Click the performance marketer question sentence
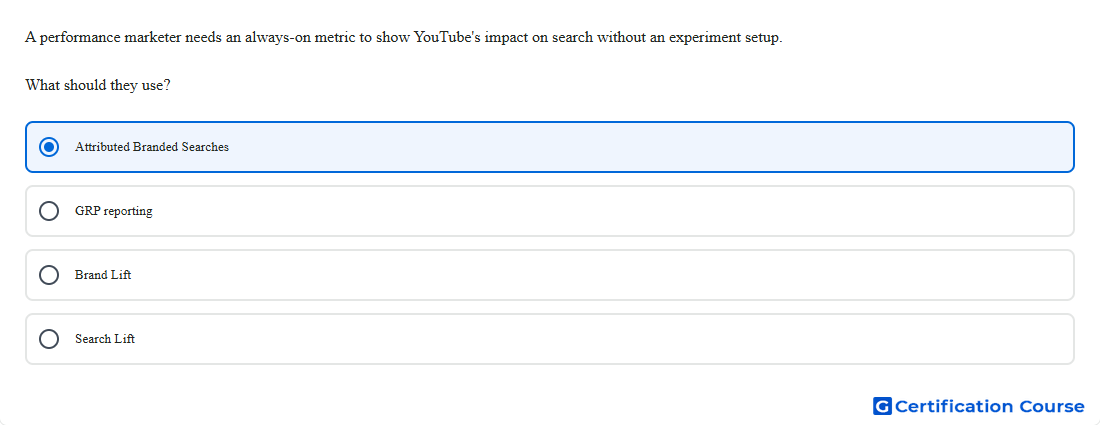The image size is (1100, 425). (x=403, y=38)
